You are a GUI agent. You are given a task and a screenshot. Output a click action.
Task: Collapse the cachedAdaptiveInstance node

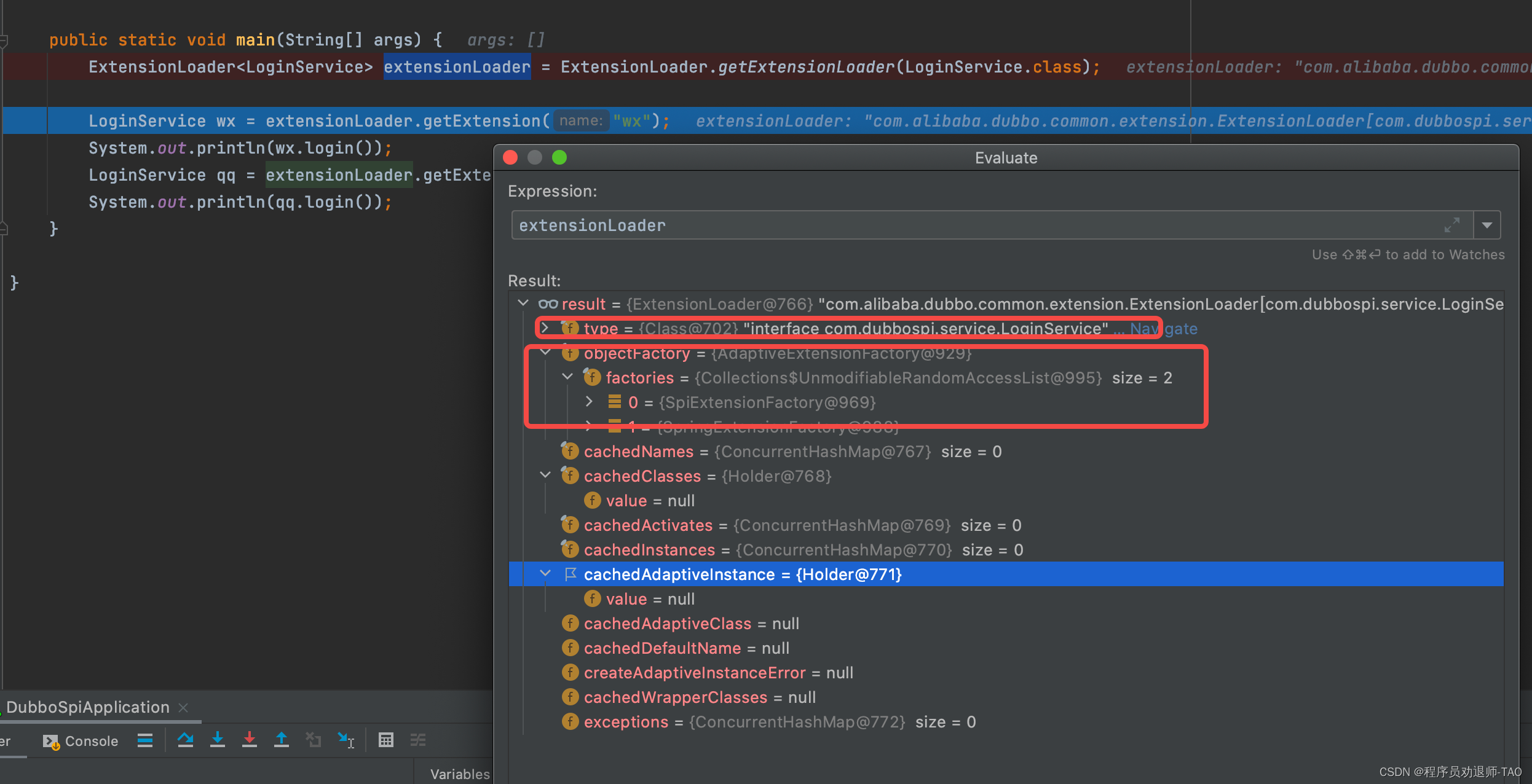[x=545, y=574]
